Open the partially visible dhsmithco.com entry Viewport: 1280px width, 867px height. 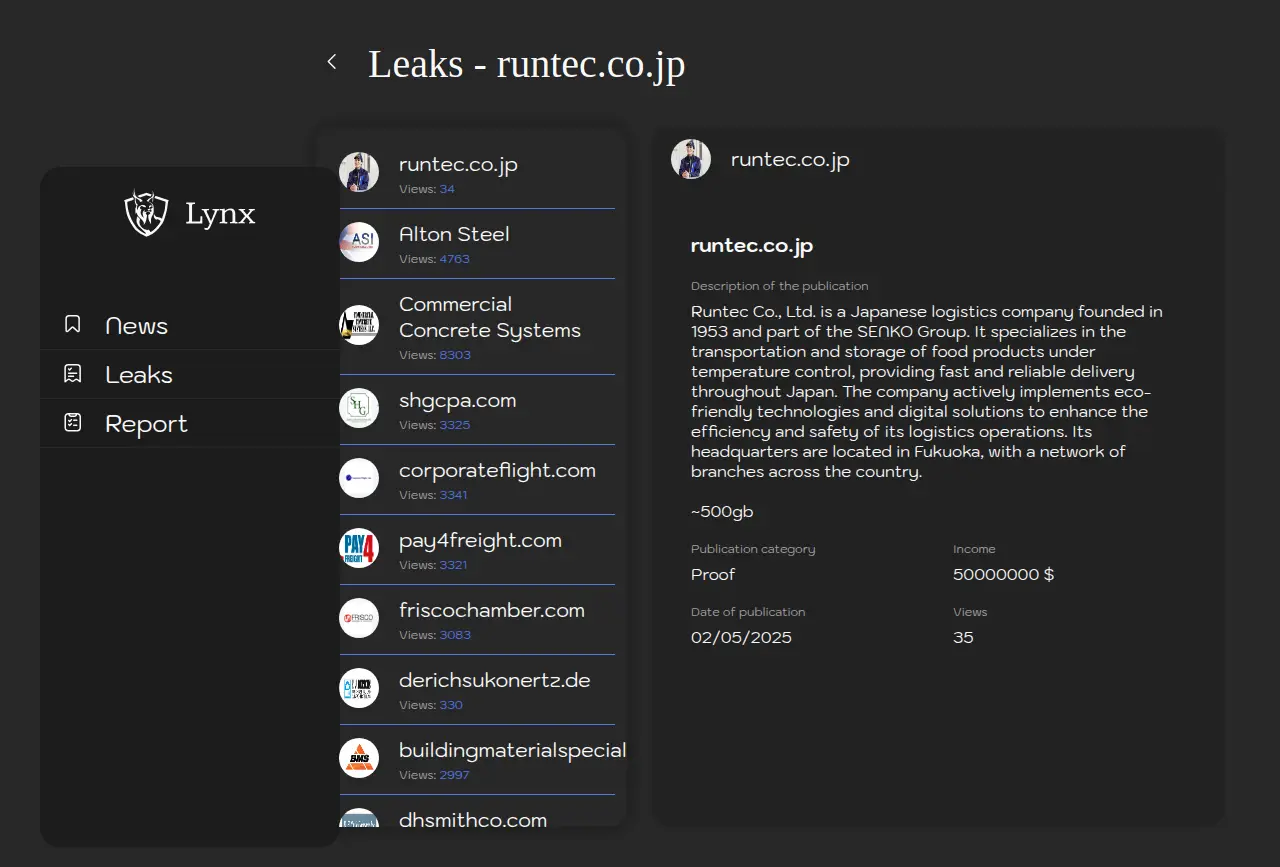tap(472, 819)
